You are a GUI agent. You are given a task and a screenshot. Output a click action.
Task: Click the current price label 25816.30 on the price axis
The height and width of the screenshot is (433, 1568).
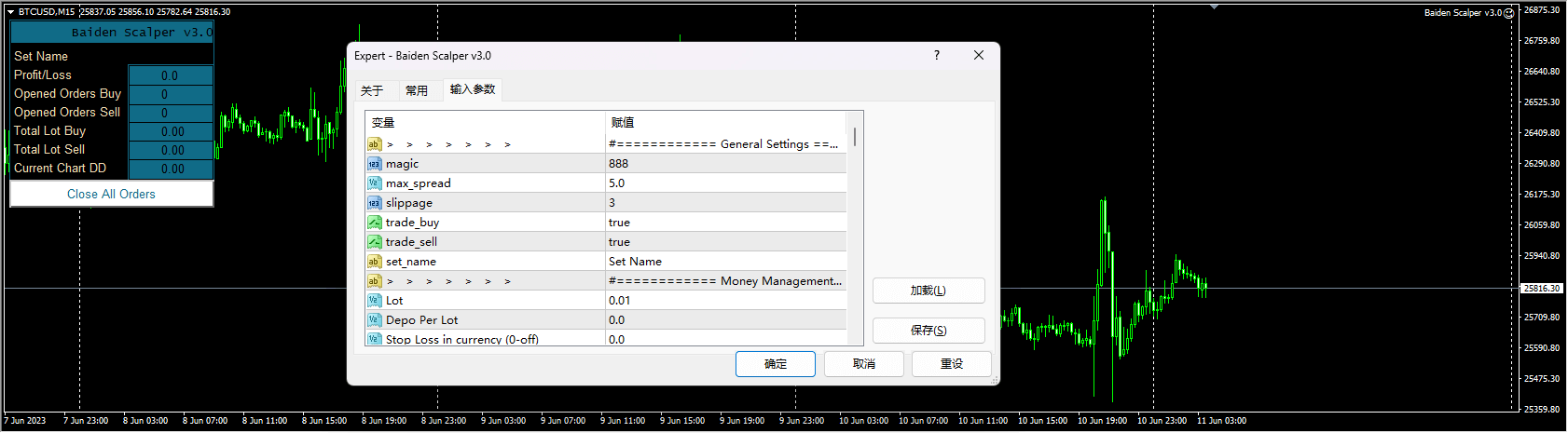1542,289
